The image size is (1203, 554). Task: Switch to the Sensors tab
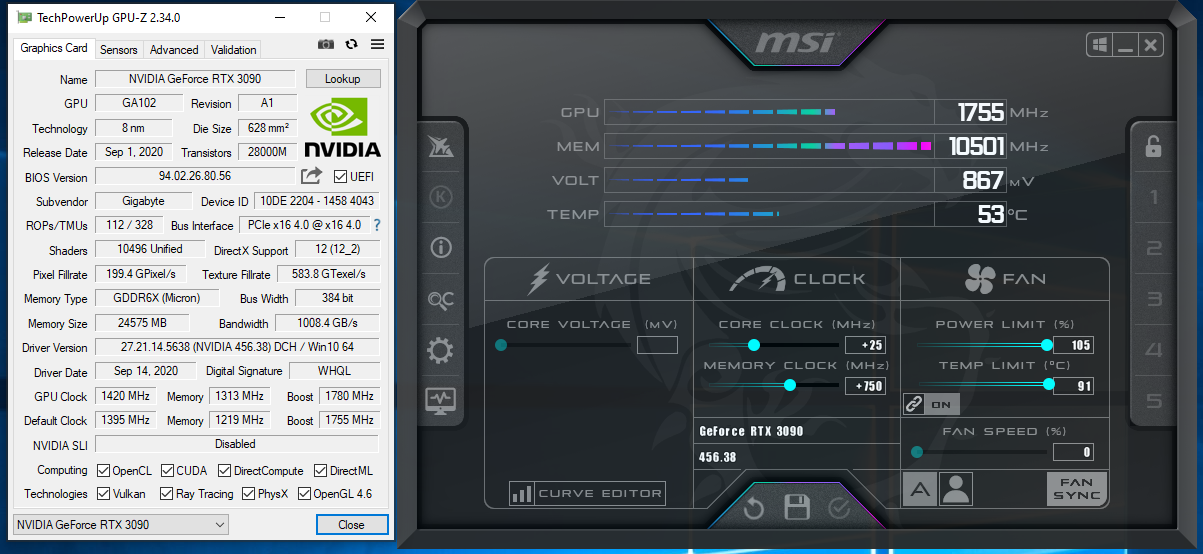tap(119, 49)
